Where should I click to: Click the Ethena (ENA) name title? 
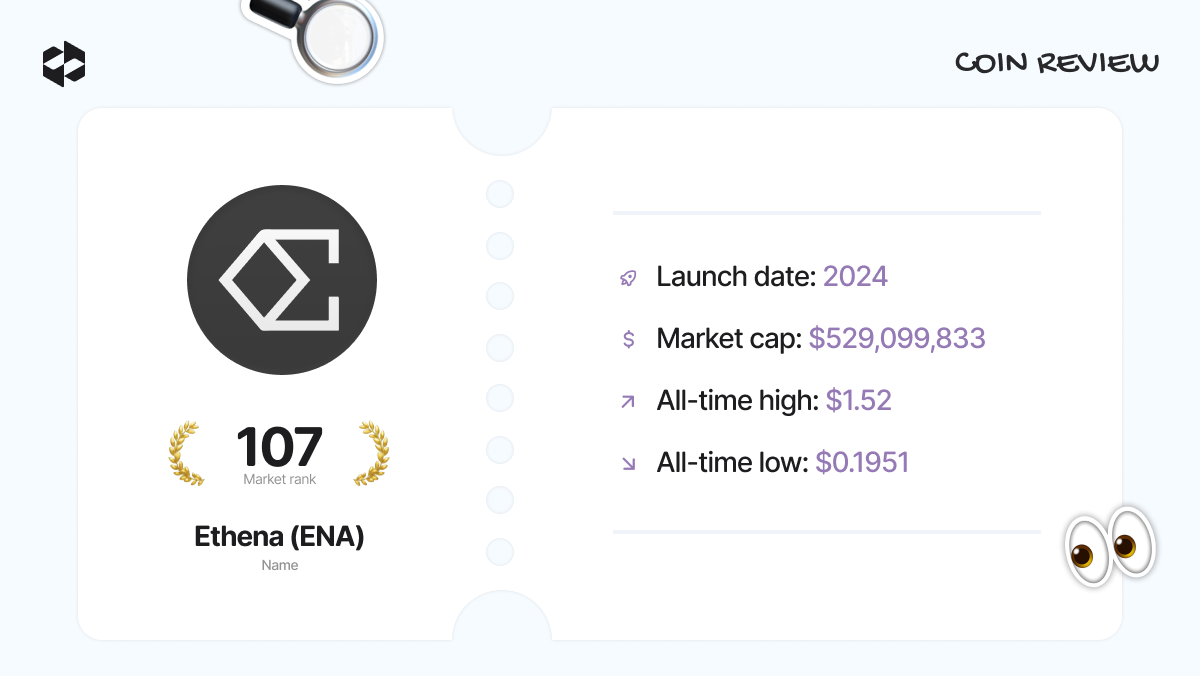click(x=279, y=537)
